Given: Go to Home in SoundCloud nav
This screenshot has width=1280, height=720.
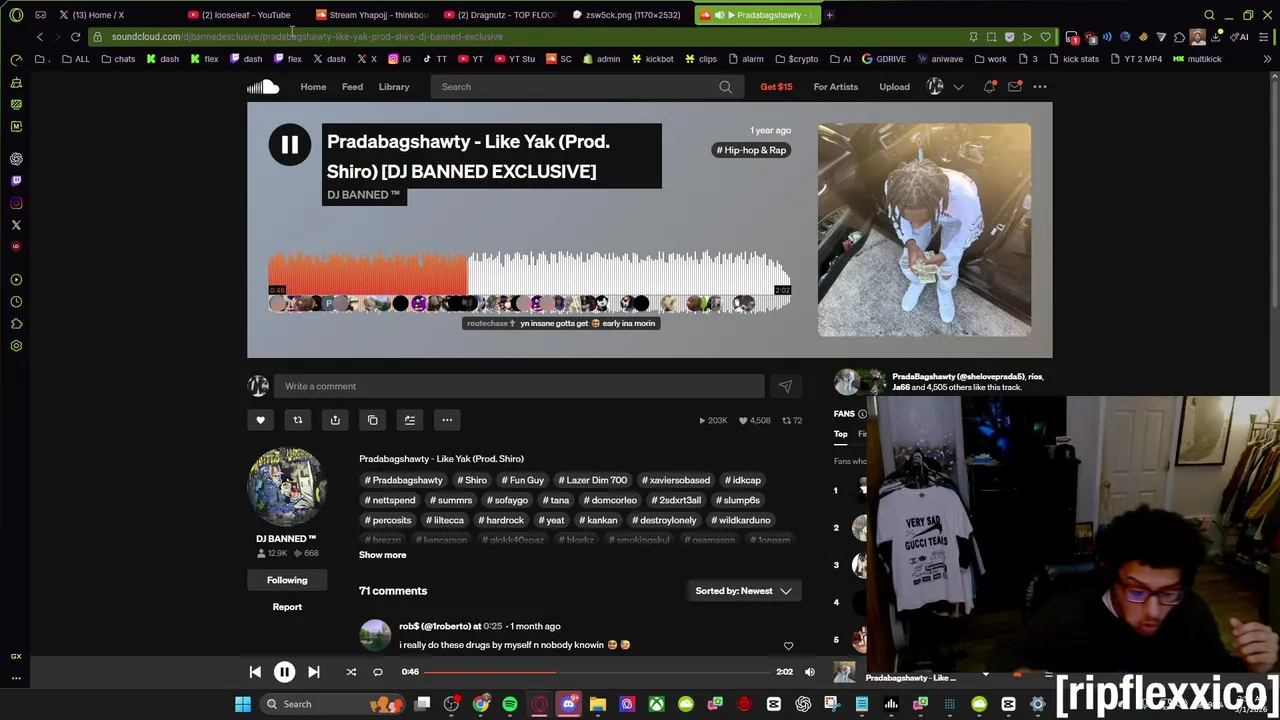Looking at the screenshot, I should (x=313, y=87).
